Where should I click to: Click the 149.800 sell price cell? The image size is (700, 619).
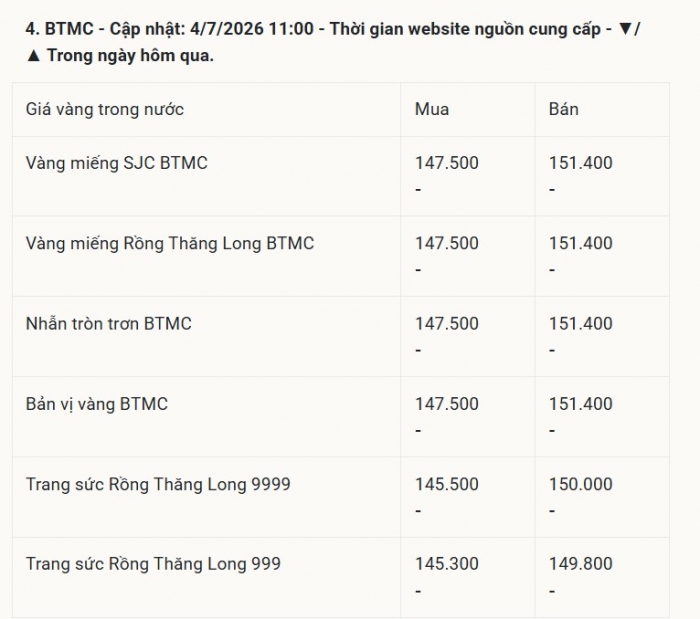[x=580, y=564]
